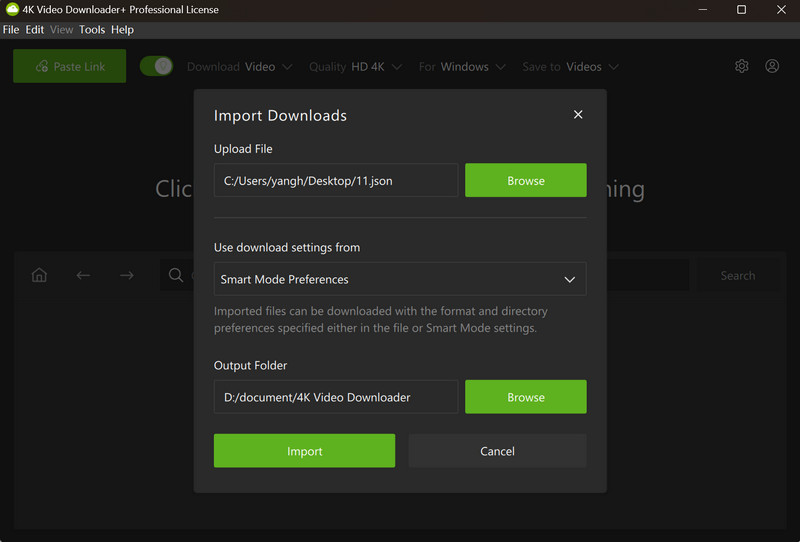This screenshot has height=542, width=800.
Task: Open the Edit menu
Action: (35, 30)
